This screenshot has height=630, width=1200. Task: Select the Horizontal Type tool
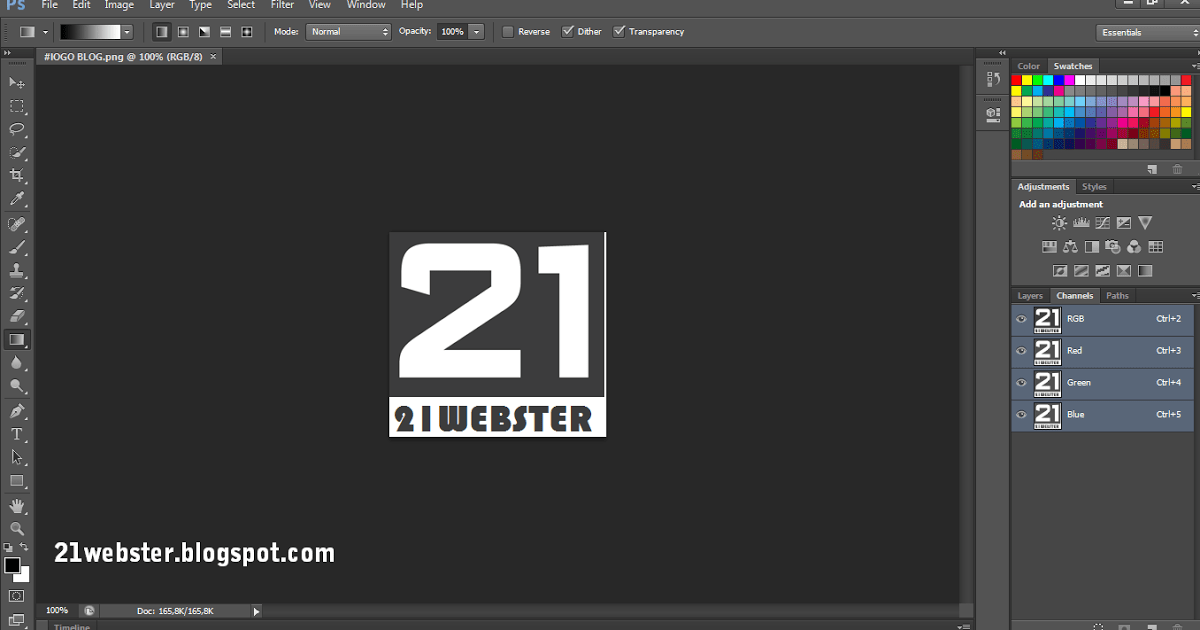pos(17,434)
